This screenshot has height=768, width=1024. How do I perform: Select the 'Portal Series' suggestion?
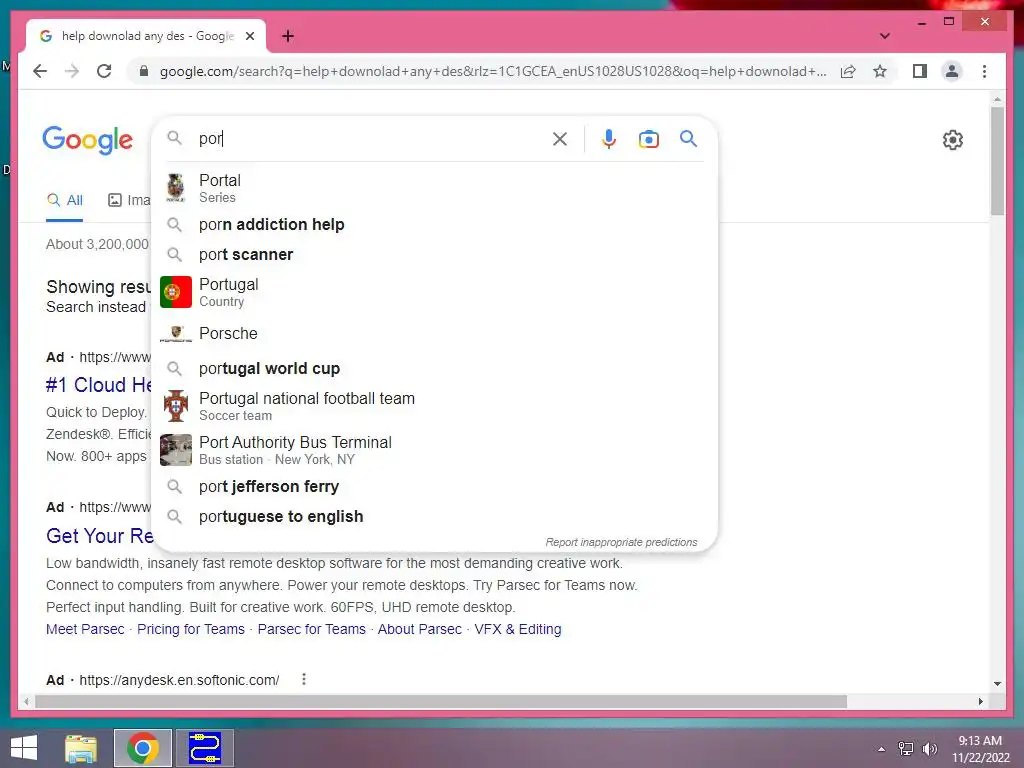pos(434,188)
